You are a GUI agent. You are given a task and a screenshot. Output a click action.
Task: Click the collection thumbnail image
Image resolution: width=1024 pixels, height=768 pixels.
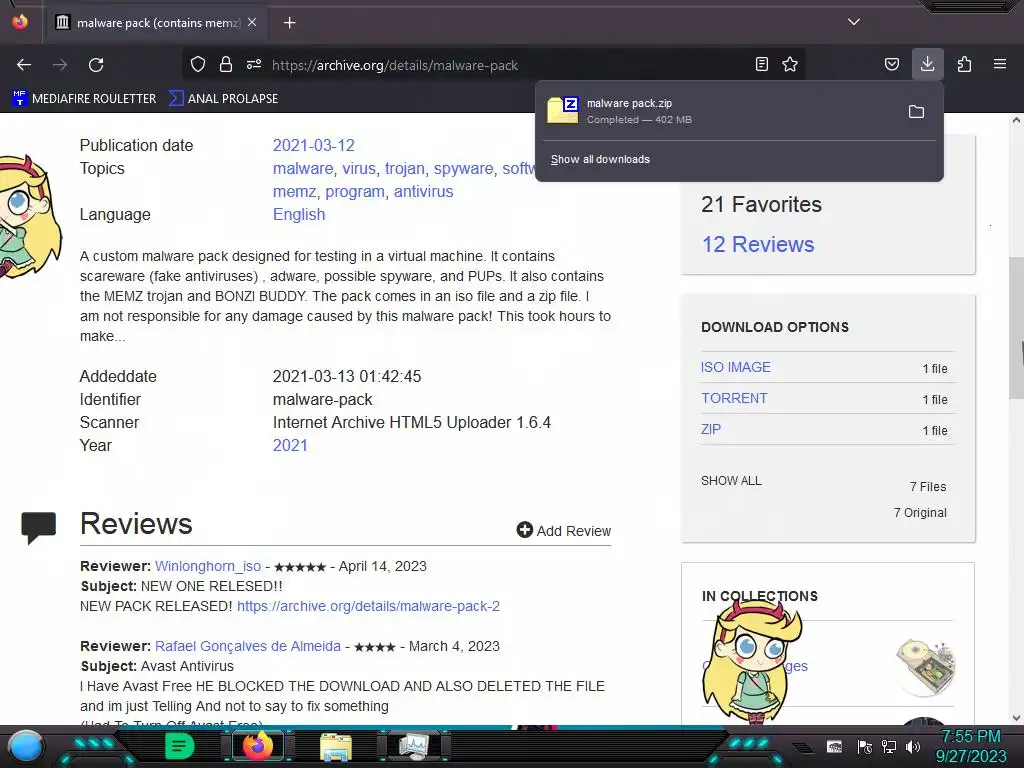[x=924, y=667]
